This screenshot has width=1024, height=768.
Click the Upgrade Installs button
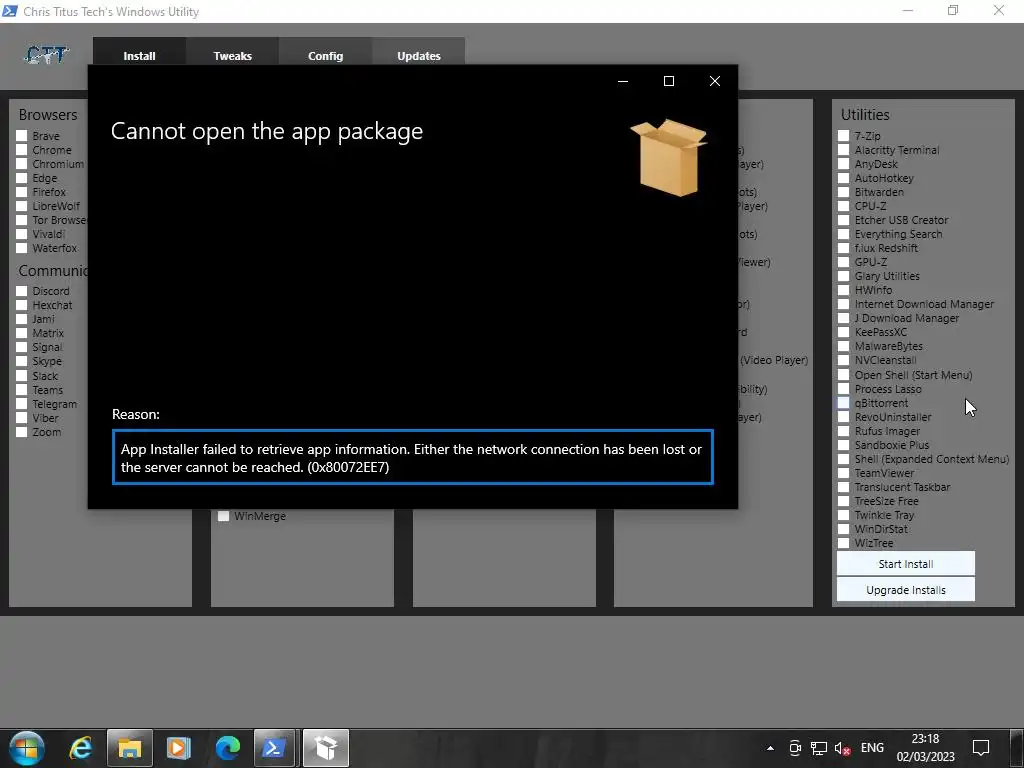[x=906, y=590]
